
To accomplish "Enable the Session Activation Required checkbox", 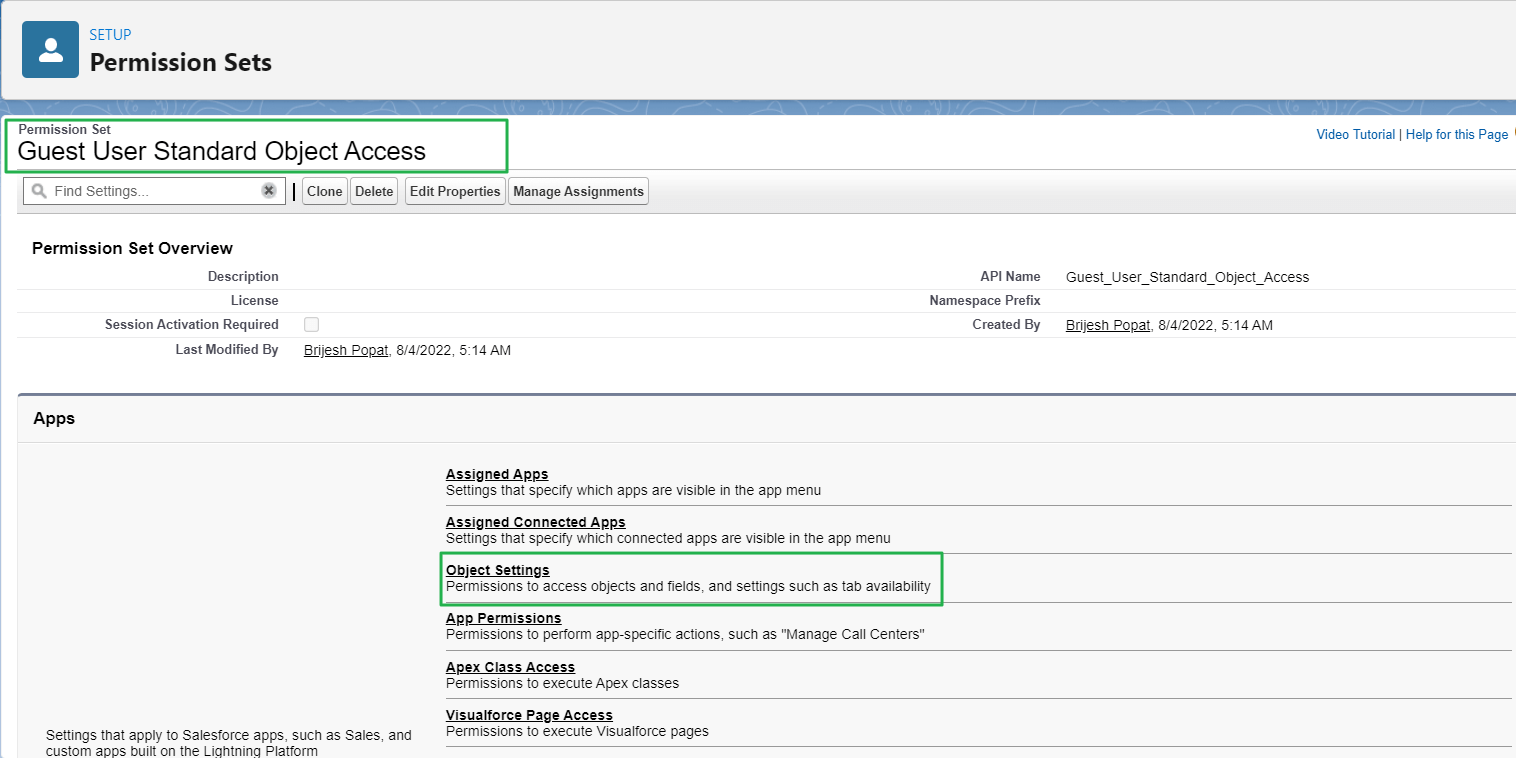I will click(x=311, y=324).
